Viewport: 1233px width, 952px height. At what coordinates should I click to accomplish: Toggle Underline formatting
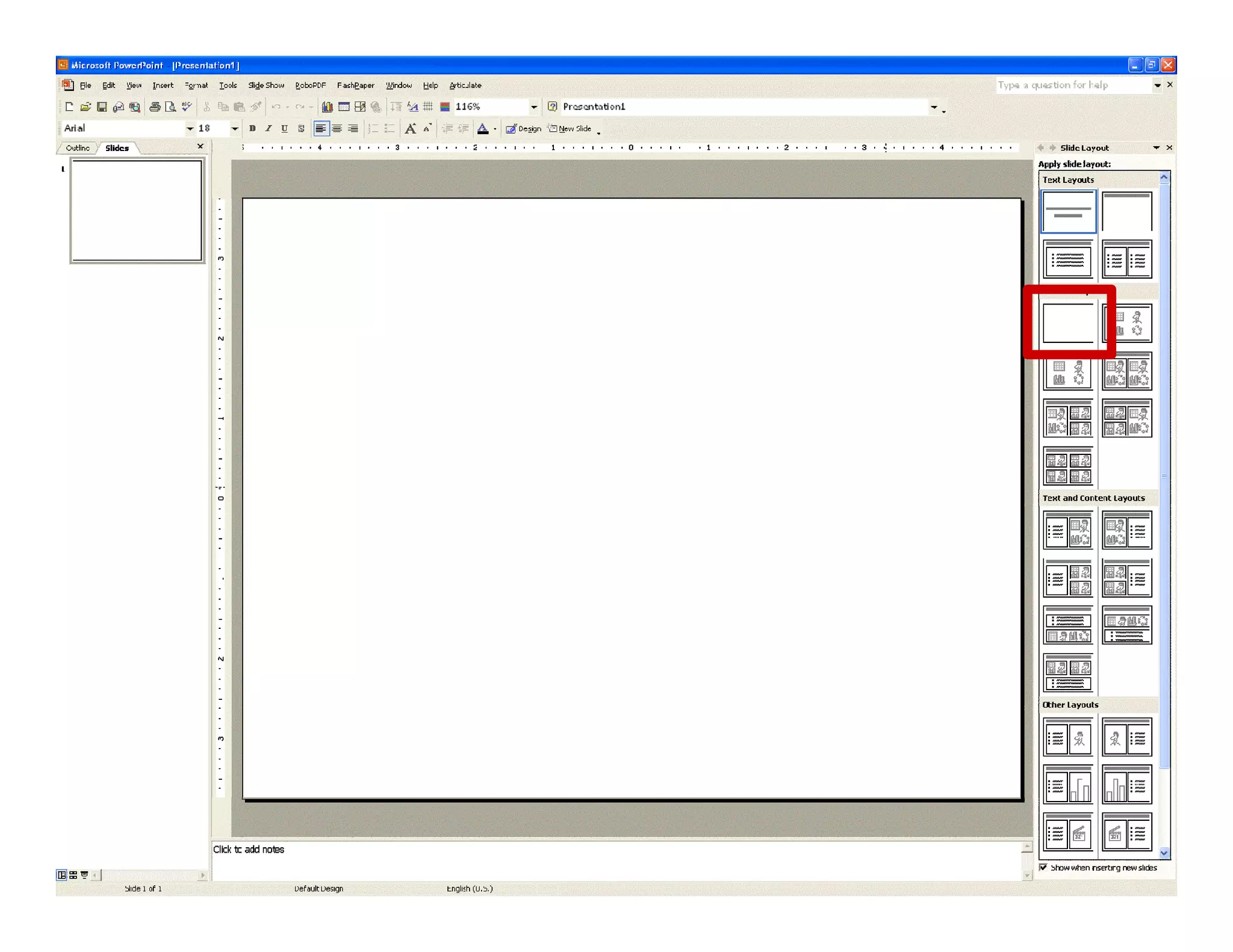285,128
